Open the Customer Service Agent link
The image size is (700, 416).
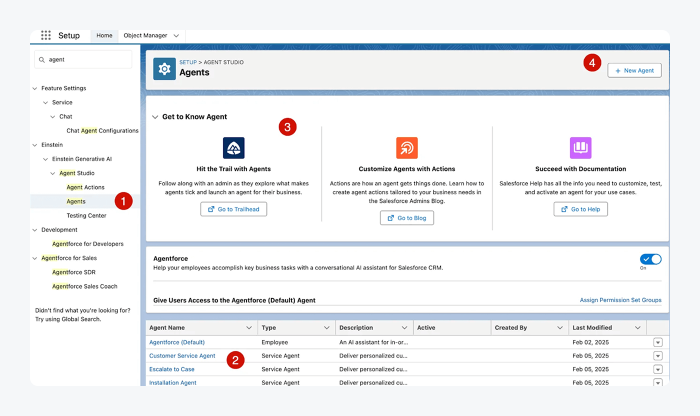click(182, 356)
